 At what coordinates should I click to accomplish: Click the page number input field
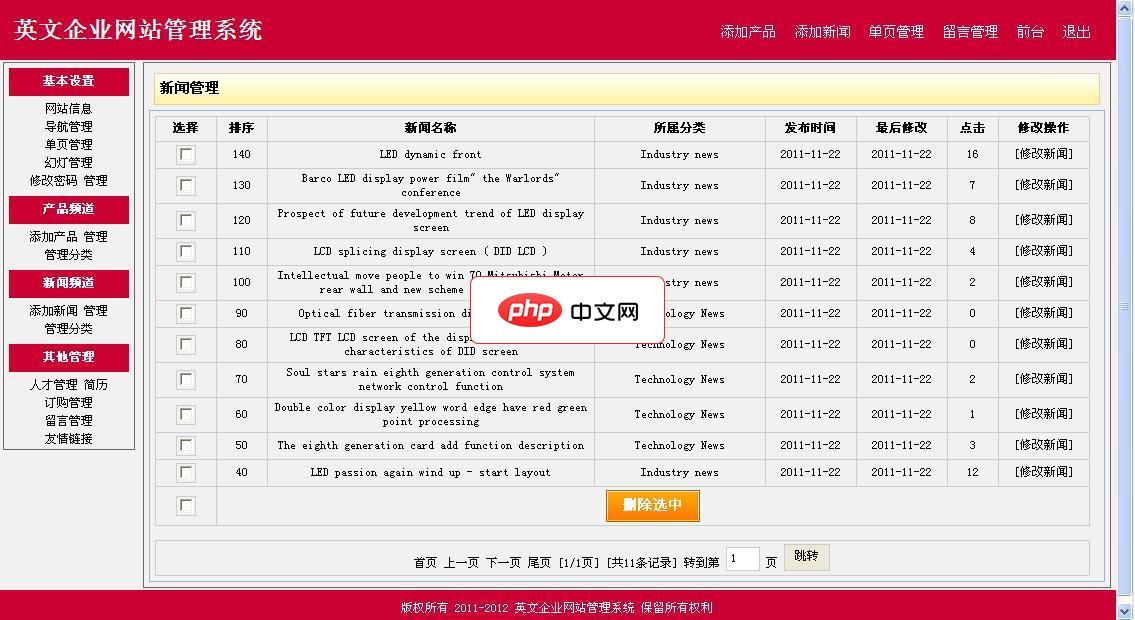pyautogui.click(x=742, y=560)
